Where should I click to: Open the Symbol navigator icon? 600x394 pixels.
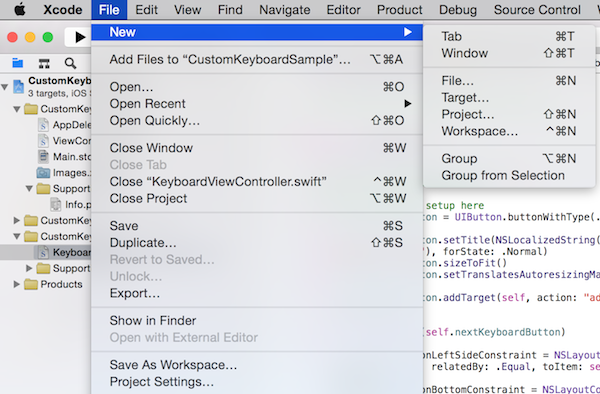[44, 63]
